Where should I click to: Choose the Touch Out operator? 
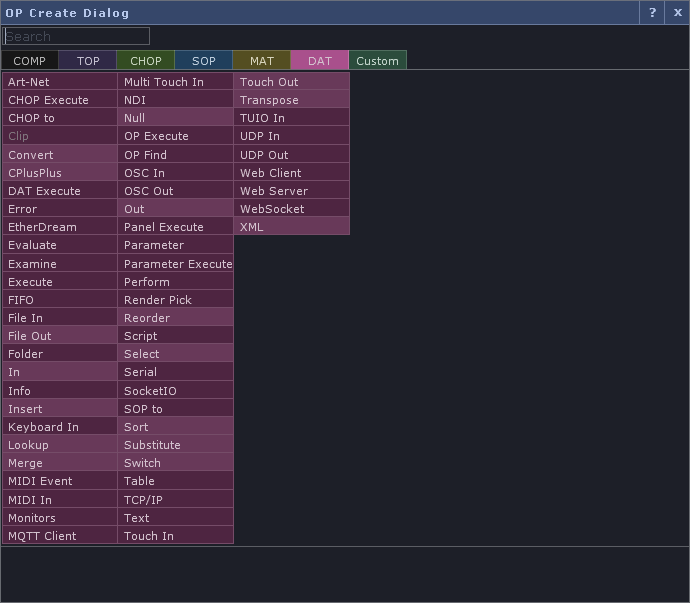(x=292, y=82)
